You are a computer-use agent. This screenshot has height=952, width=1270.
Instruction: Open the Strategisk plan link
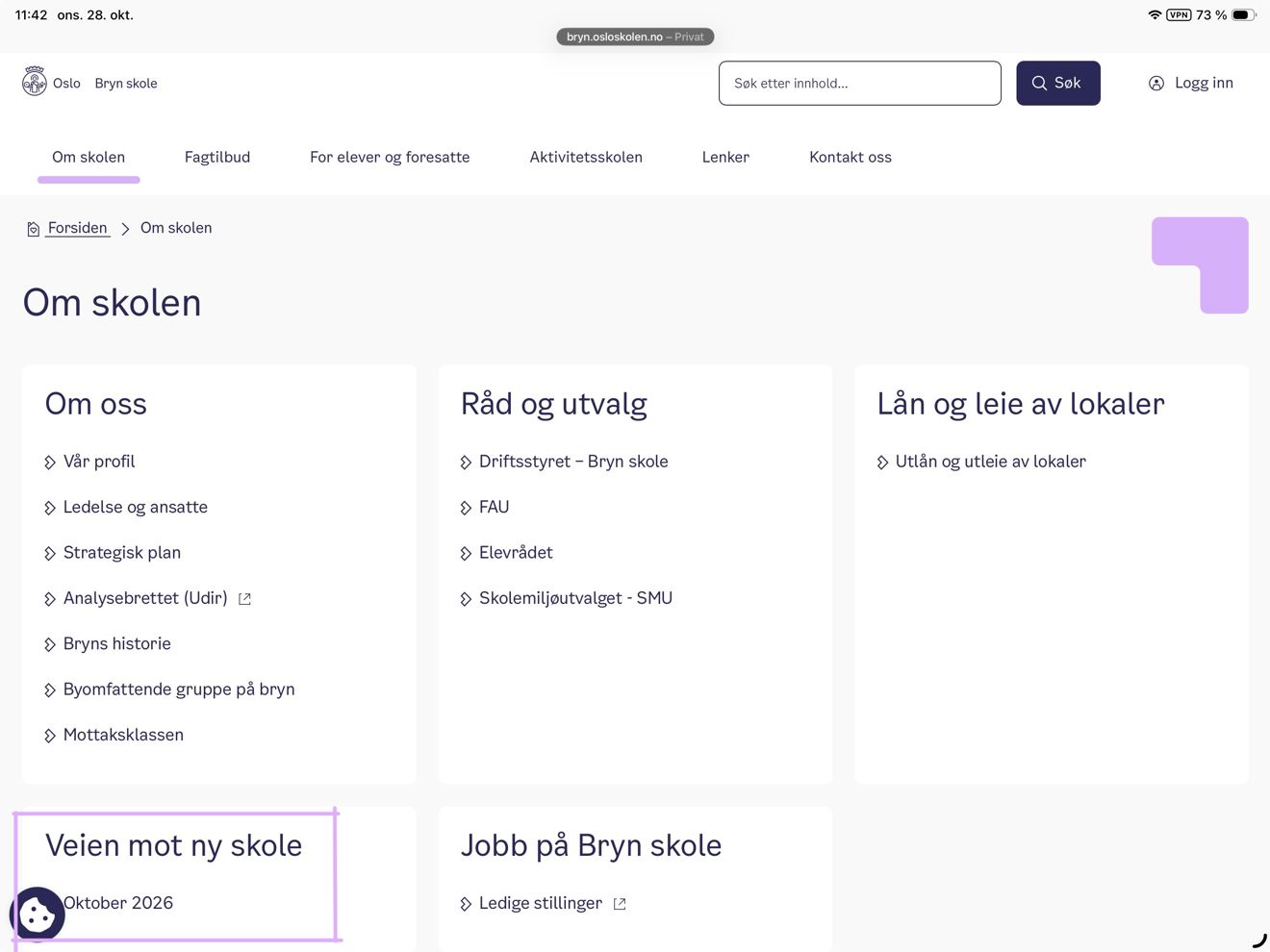pyautogui.click(x=122, y=552)
